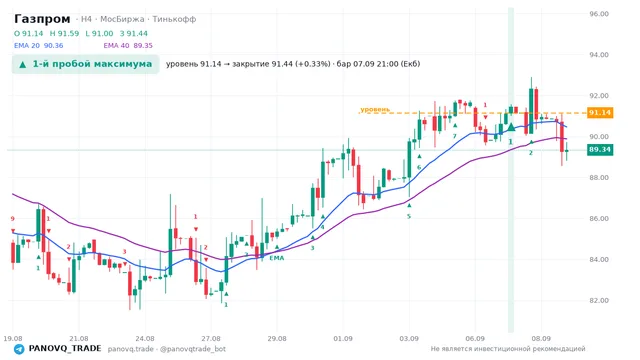Click the "1-й пробой максимума" badge
The width and height of the screenshot is (640, 360).
tap(85, 64)
